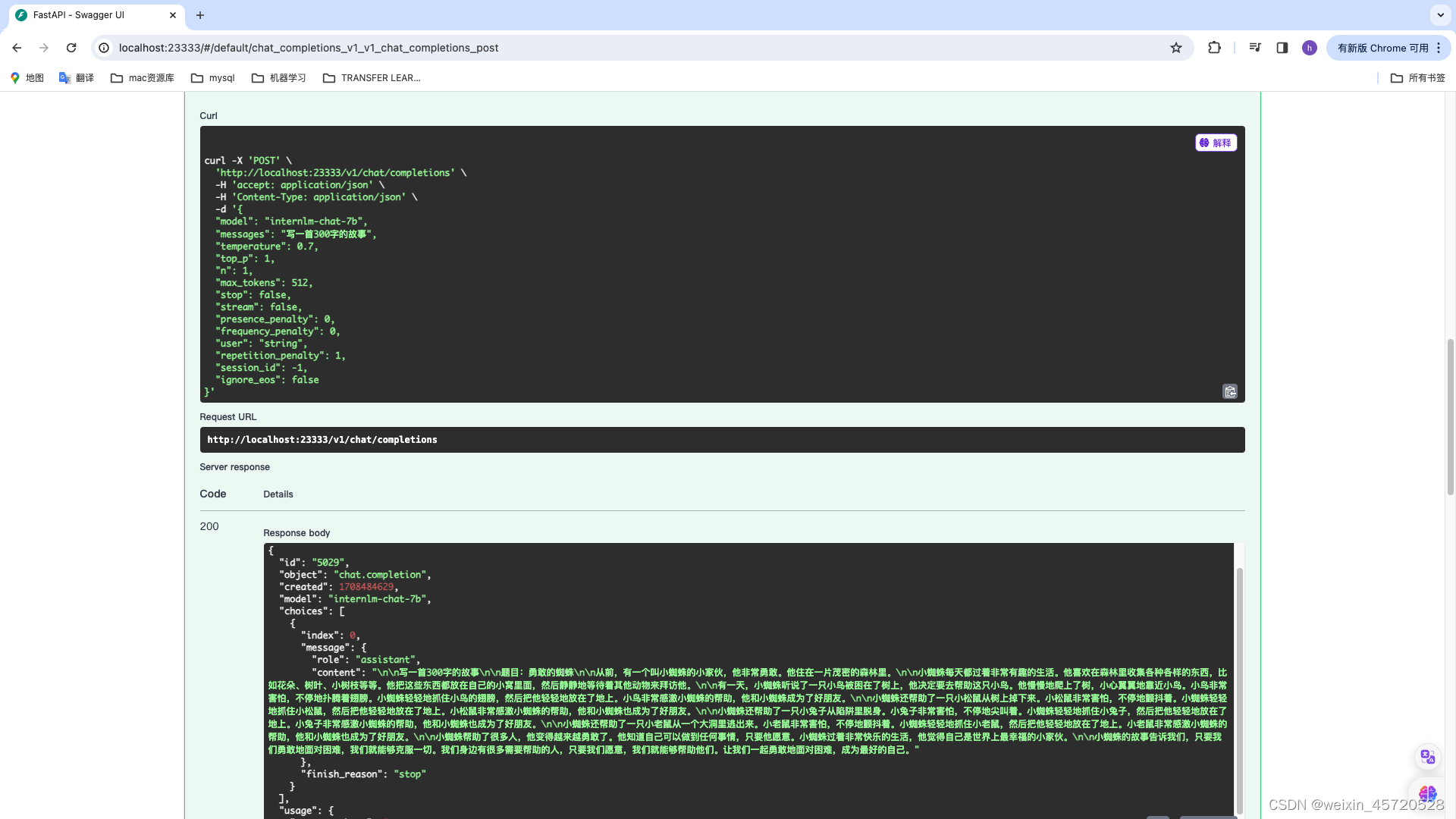1456x819 pixels.
Task: Click the "finish_reason": "stop" line
Action: [363, 774]
